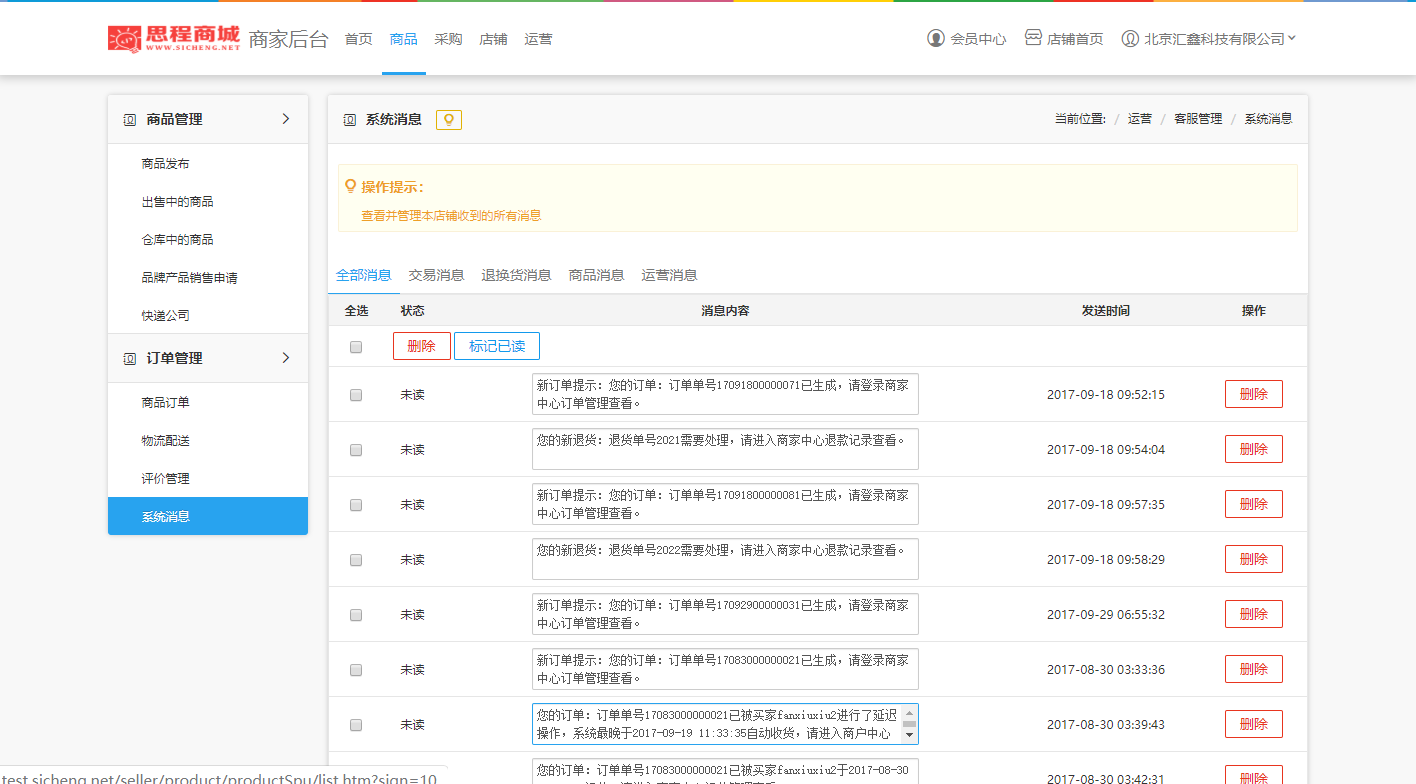Click the message box for return 2022
The height and width of the screenshot is (784, 1416).
(725, 559)
